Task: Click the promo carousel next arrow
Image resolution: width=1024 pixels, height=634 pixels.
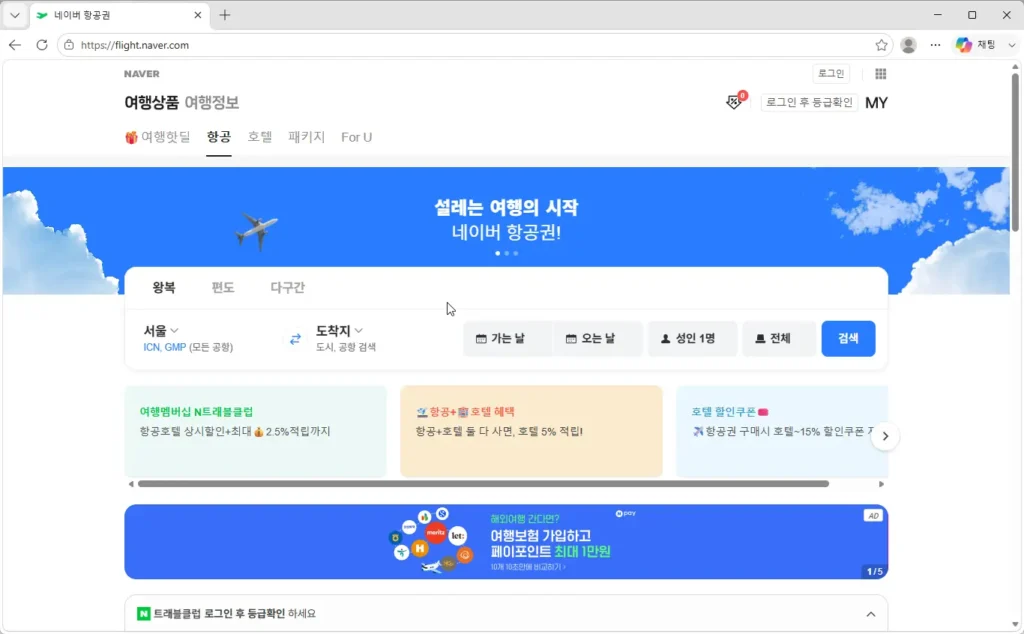Action: (885, 436)
